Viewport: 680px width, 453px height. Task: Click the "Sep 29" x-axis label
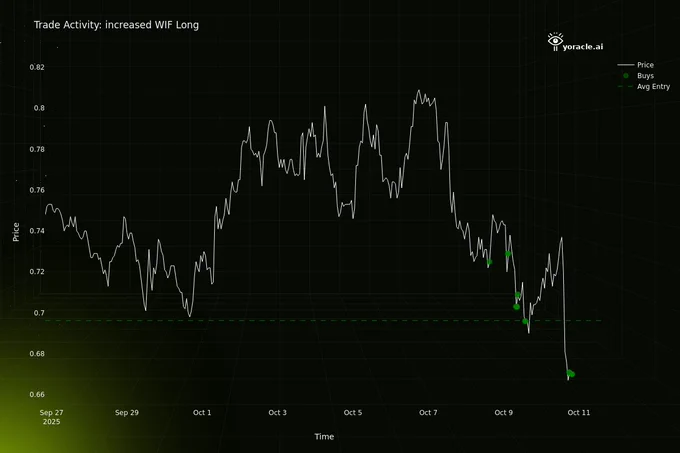127,413
